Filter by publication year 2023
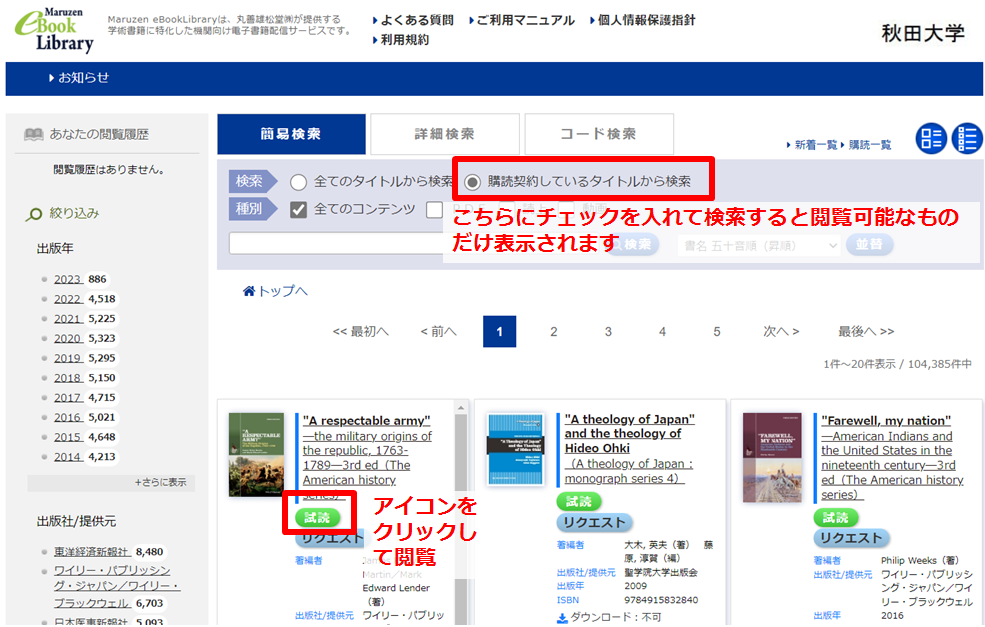 coord(68,280)
